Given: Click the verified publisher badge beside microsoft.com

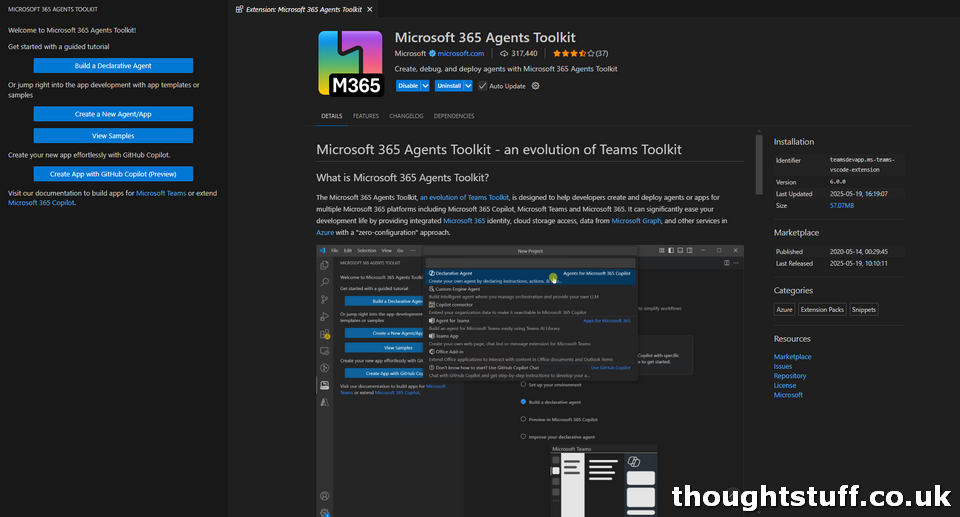Looking at the screenshot, I should coord(432,53).
